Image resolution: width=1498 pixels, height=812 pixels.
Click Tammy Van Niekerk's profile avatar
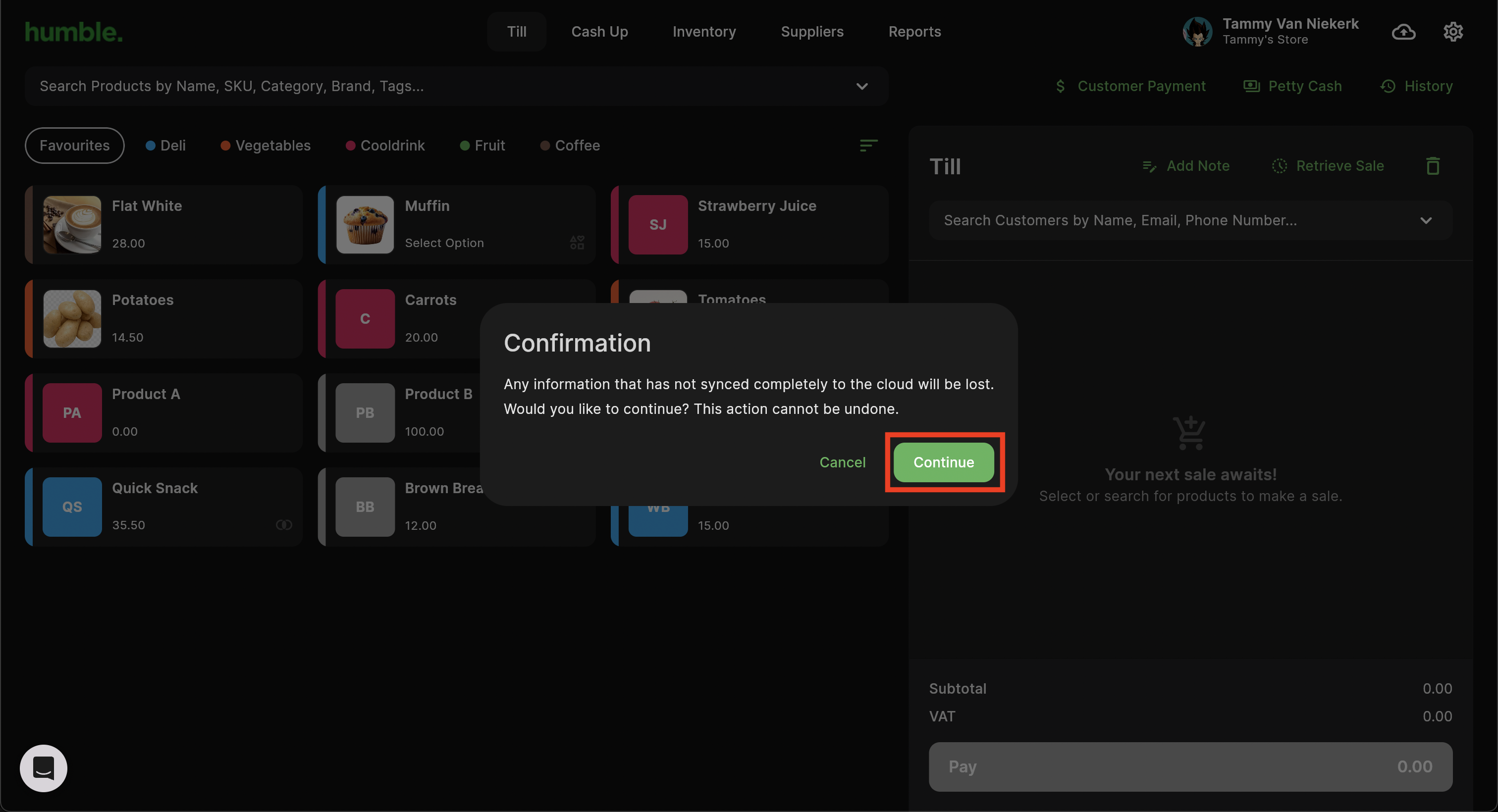click(1197, 31)
